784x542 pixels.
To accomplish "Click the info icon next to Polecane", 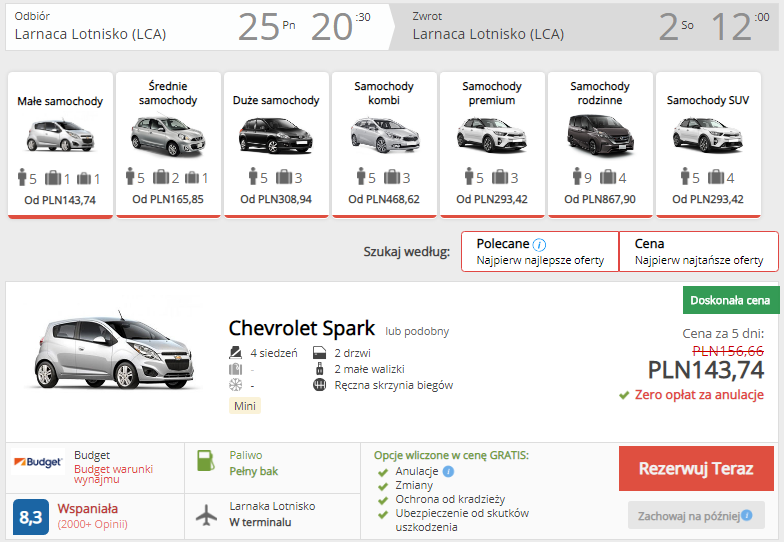I will click(x=540, y=244).
